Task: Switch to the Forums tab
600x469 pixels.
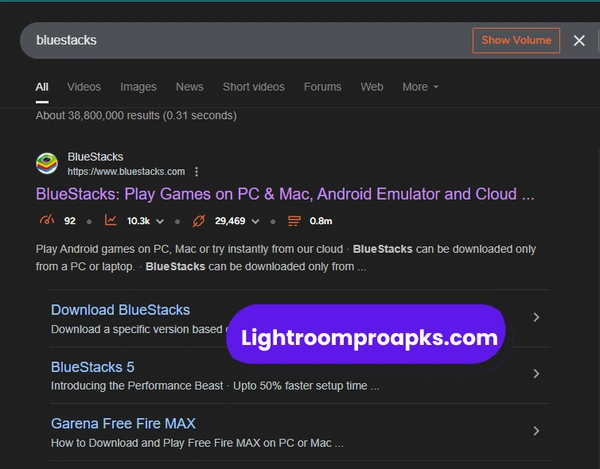Action: (323, 87)
